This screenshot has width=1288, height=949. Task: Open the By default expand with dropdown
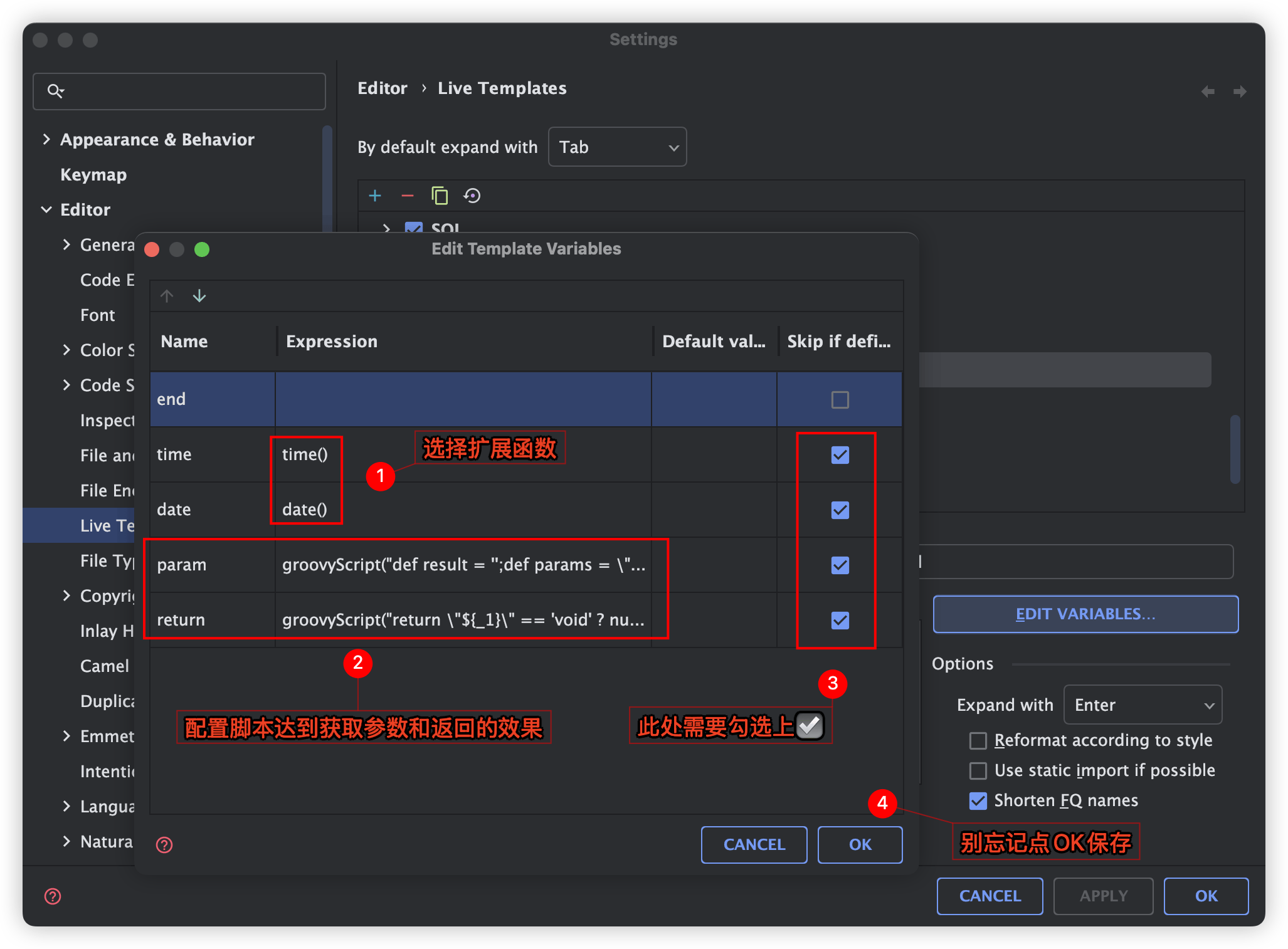pyautogui.click(x=617, y=147)
